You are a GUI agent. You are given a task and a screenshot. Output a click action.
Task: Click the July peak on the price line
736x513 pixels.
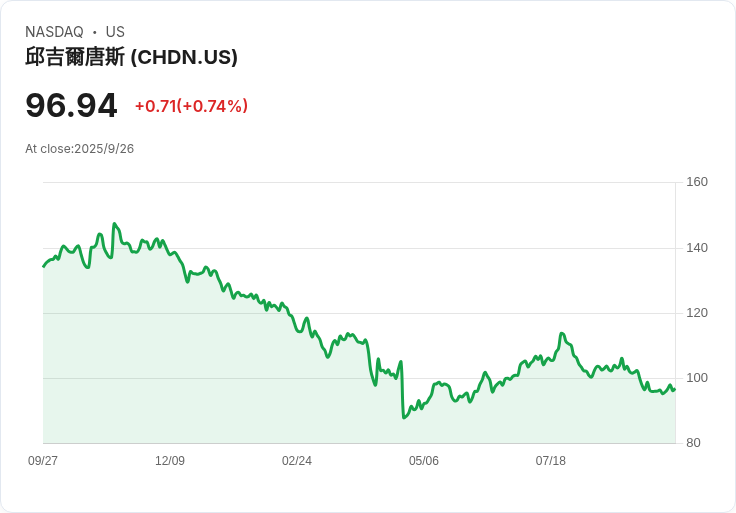click(x=561, y=334)
